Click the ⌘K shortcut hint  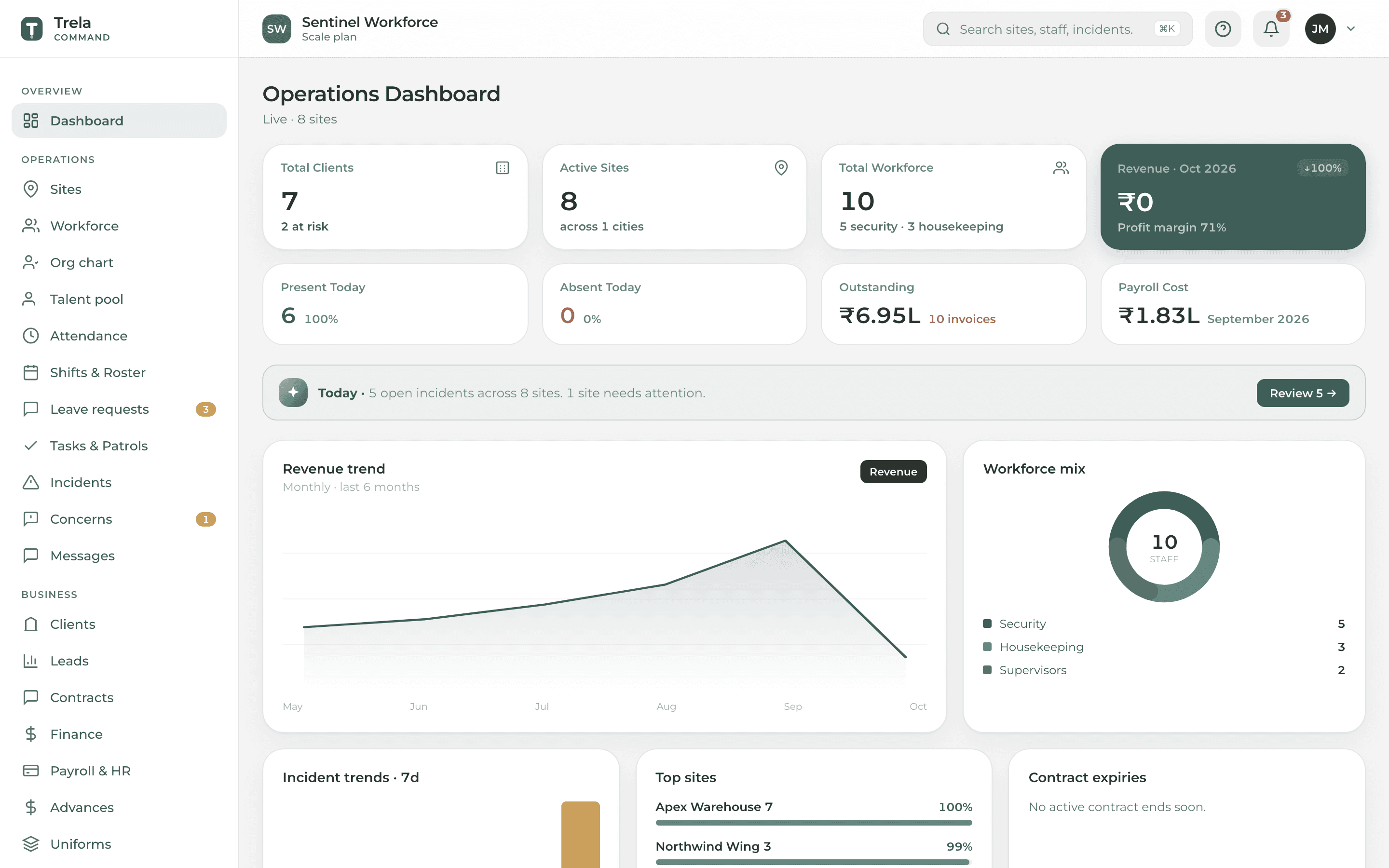(1166, 29)
